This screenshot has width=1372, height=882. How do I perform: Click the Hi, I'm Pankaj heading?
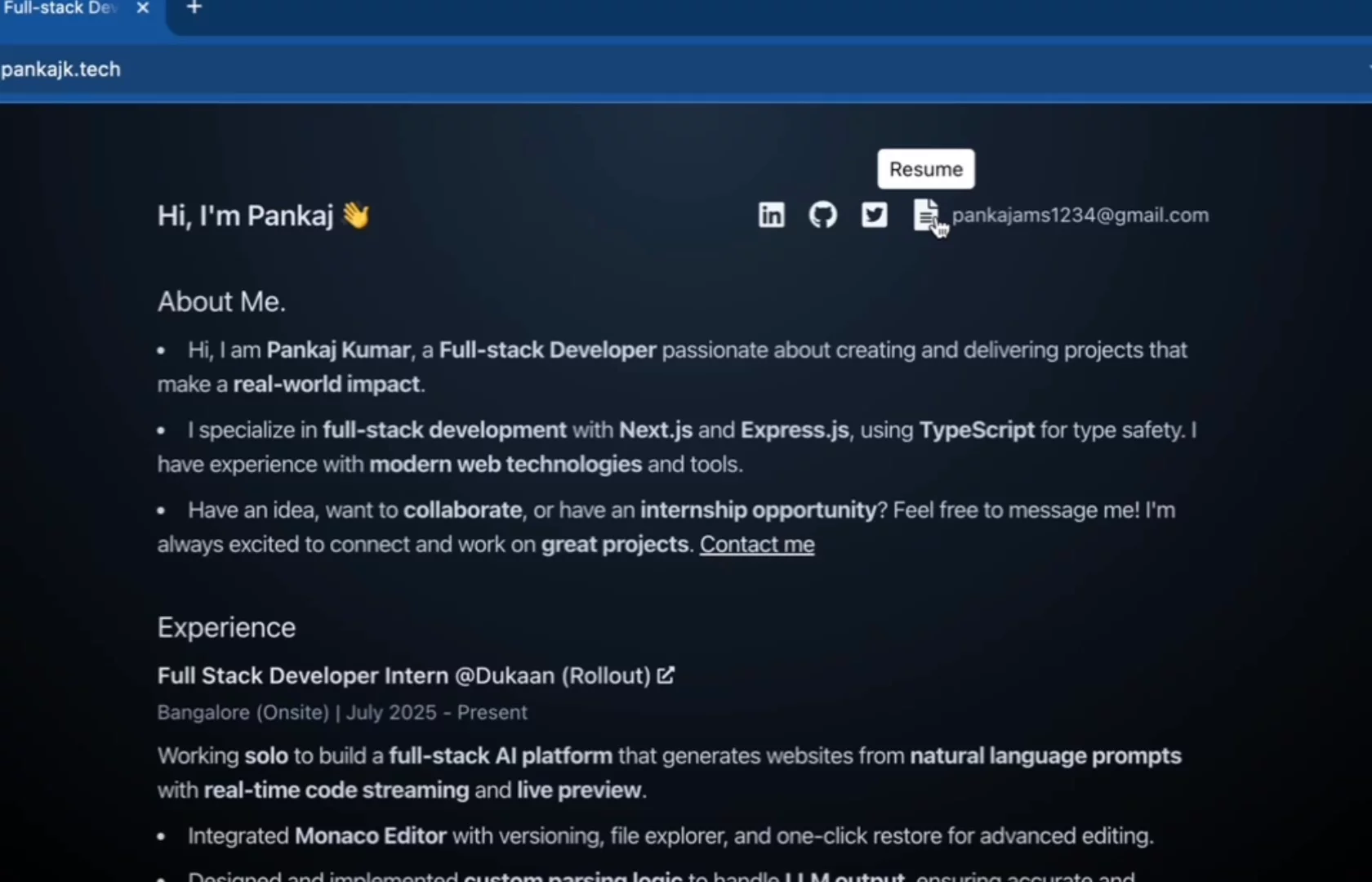(x=245, y=215)
